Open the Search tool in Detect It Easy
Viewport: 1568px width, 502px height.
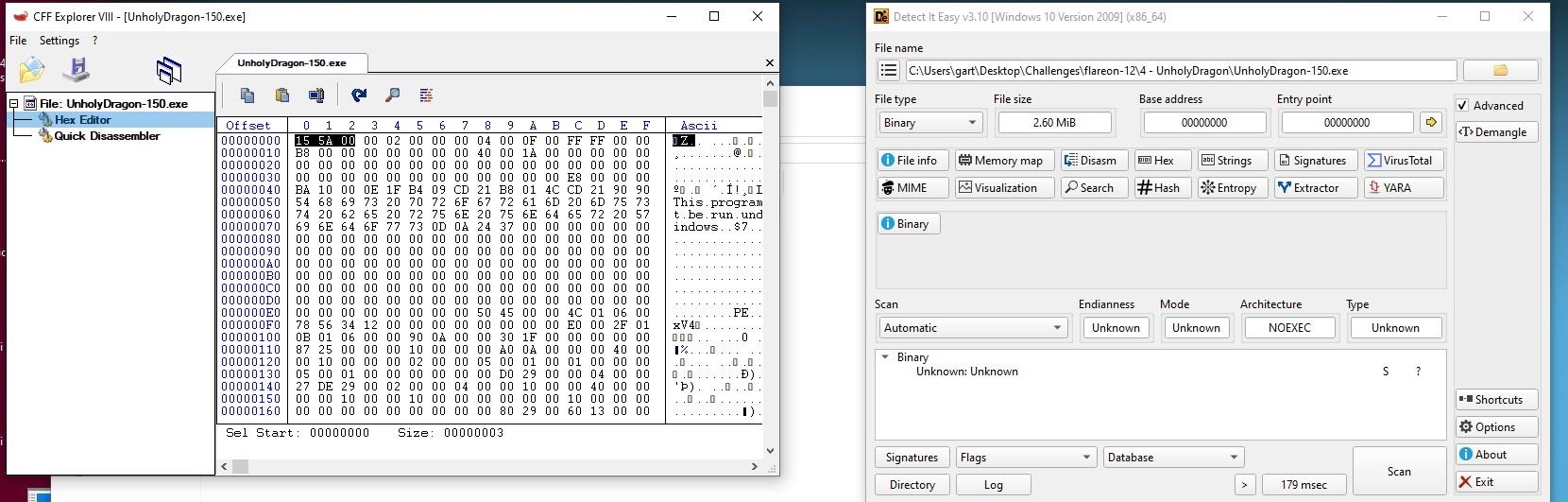(x=1094, y=187)
